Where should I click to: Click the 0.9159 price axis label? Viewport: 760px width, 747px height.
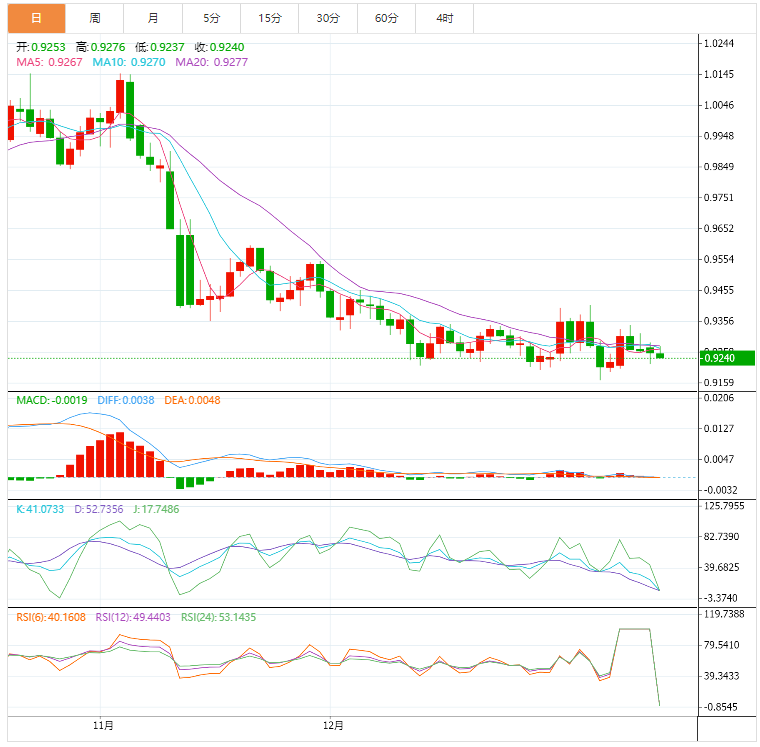point(719,382)
